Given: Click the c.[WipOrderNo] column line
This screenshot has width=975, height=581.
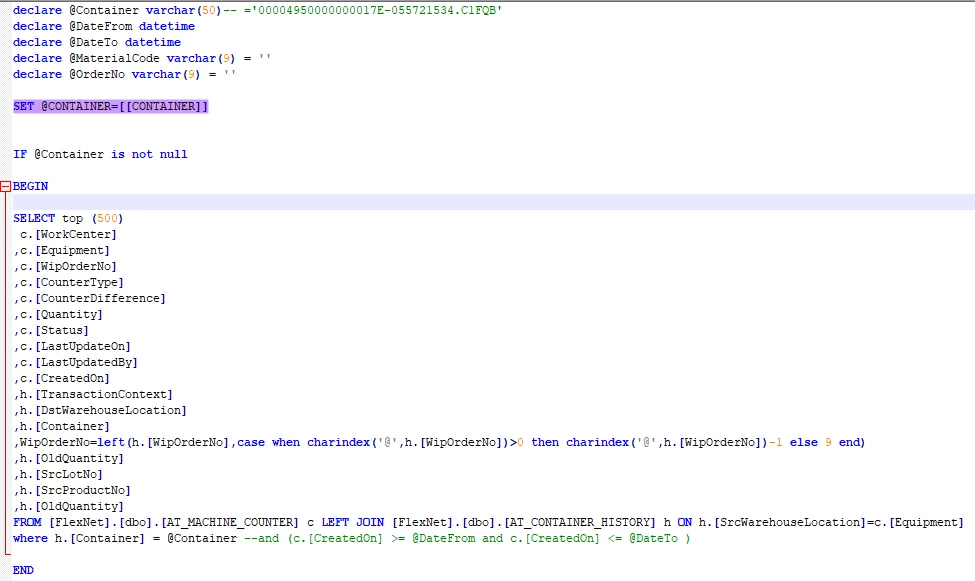Looking at the screenshot, I should 65,266.
